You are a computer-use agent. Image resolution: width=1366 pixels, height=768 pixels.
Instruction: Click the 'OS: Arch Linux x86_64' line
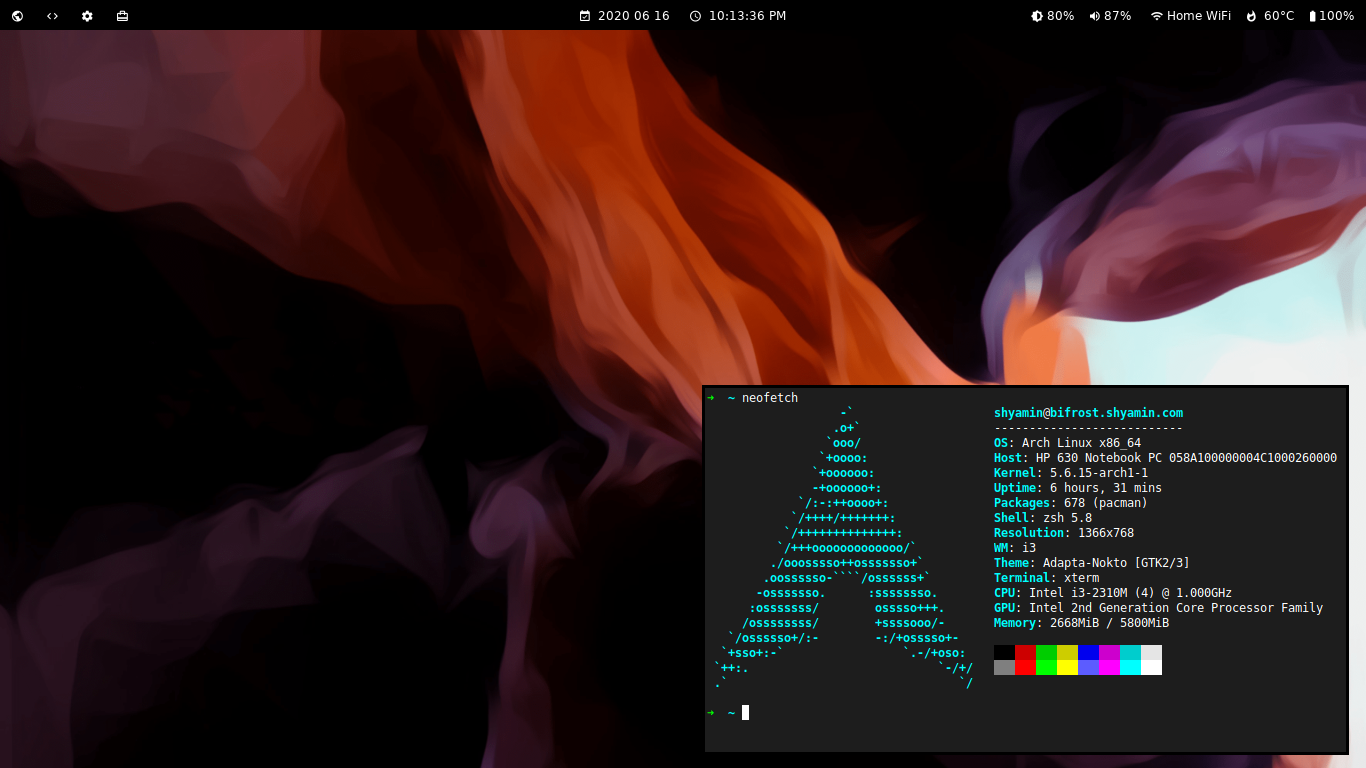pos(1067,443)
